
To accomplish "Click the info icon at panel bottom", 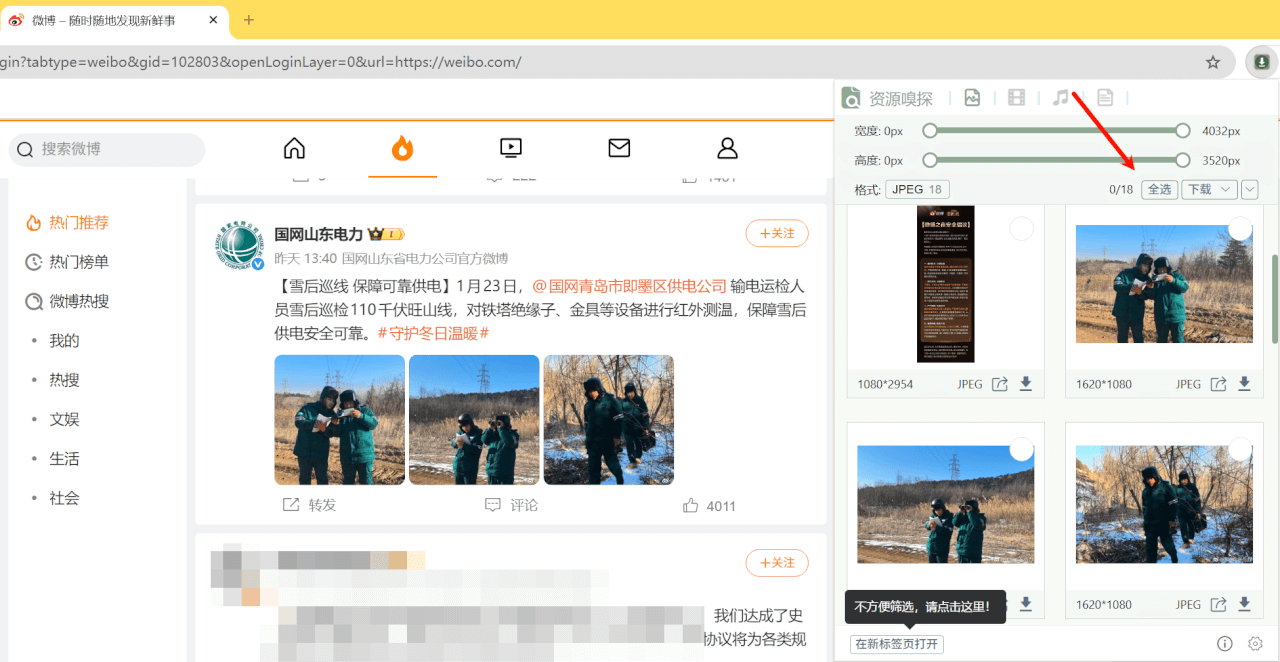I will (1225, 644).
